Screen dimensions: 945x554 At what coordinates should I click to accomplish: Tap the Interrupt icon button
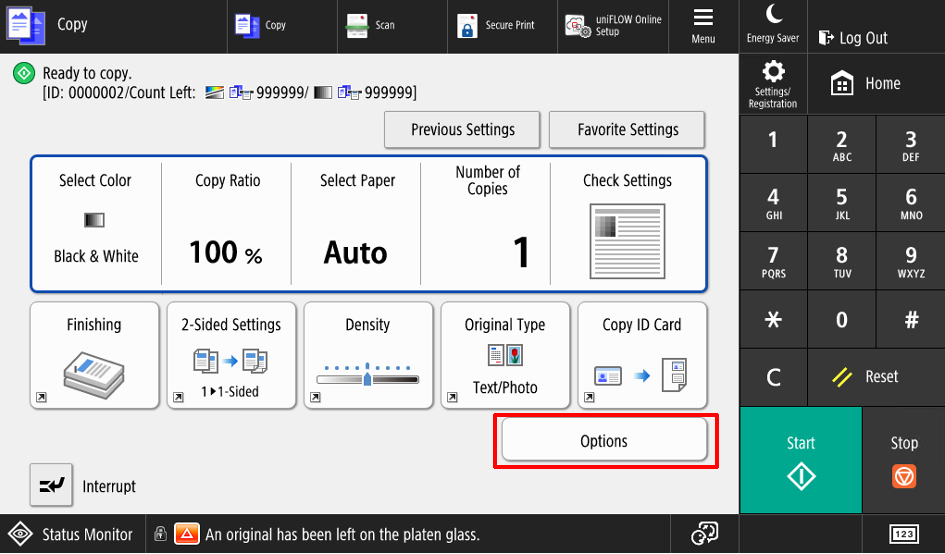pyautogui.click(x=52, y=485)
